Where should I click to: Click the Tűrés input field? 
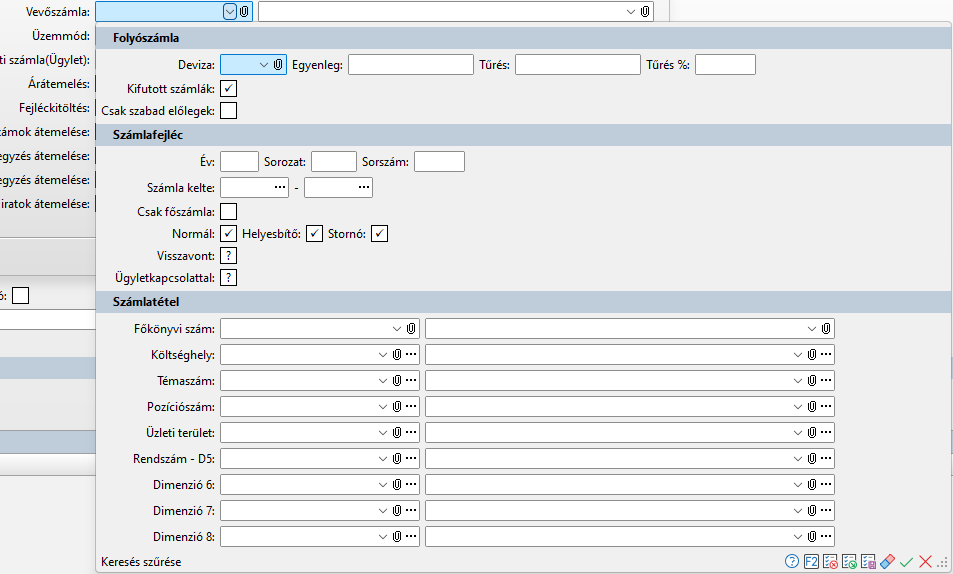578,64
